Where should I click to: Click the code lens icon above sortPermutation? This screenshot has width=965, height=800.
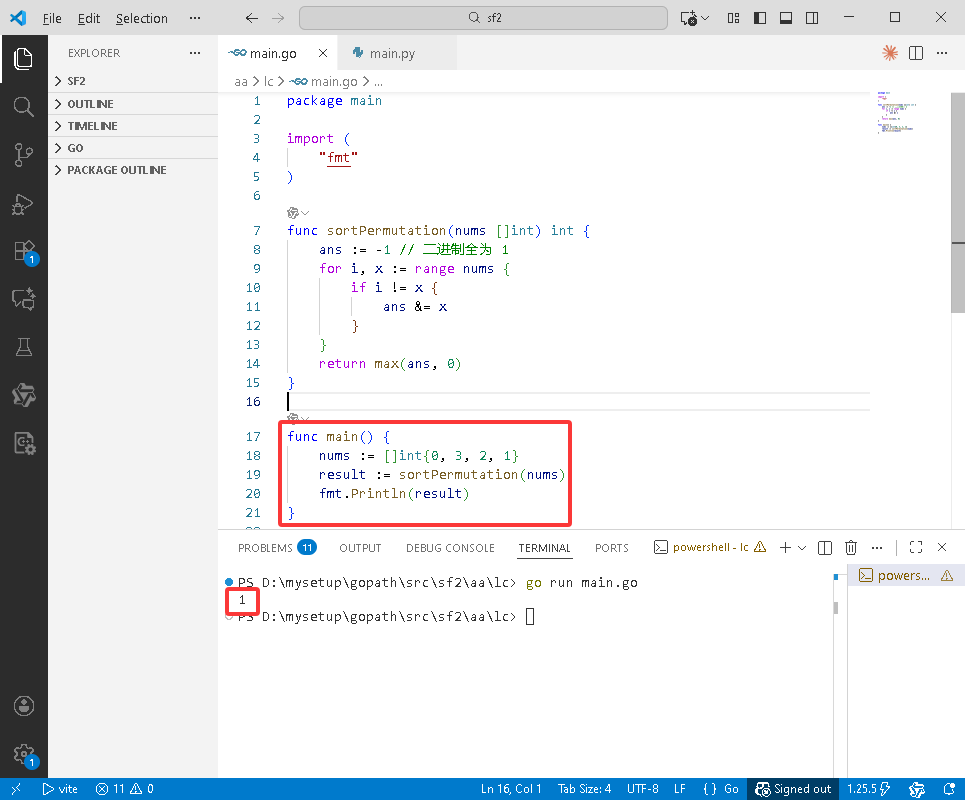(293, 213)
